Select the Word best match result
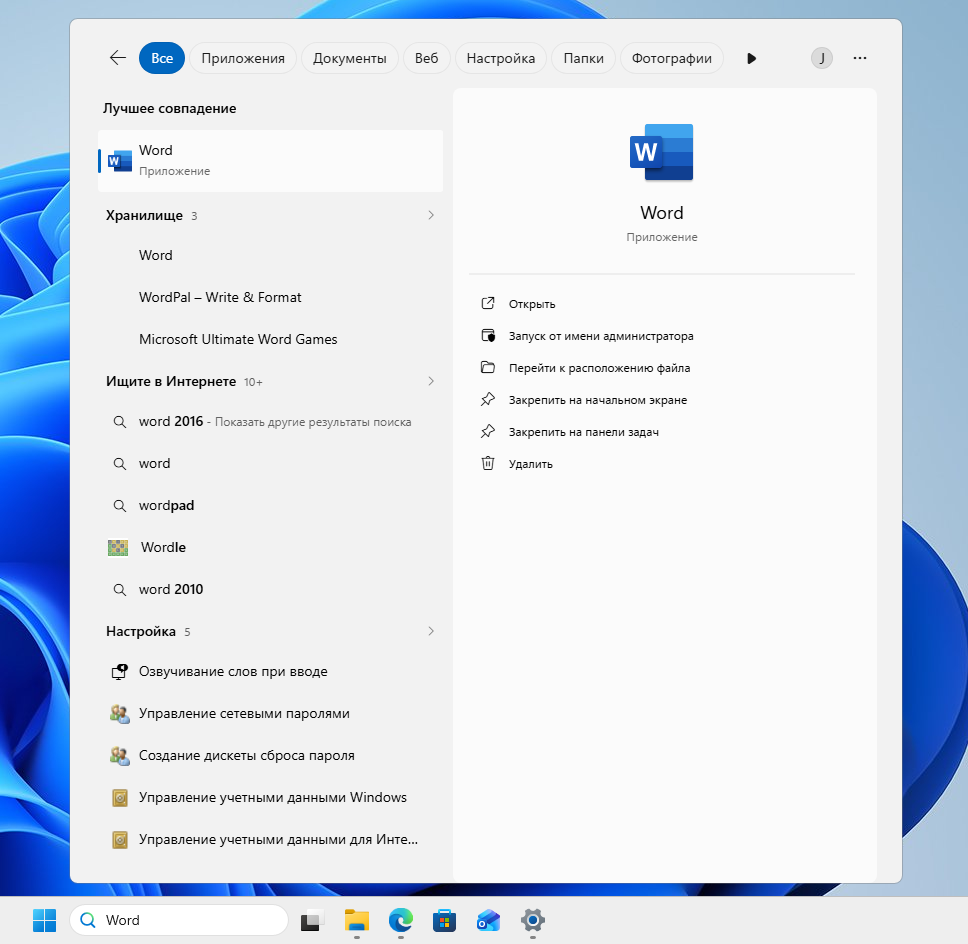This screenshot has height=944, width=968. 270,161
